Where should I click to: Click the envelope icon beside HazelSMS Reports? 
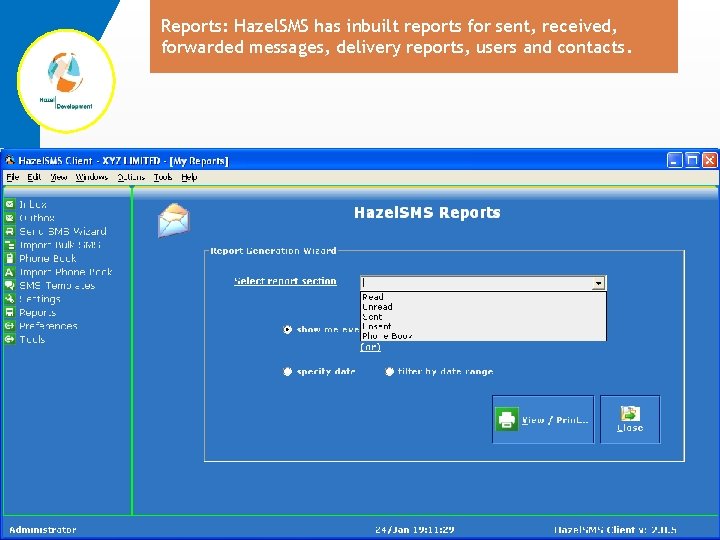pos(174,220)
